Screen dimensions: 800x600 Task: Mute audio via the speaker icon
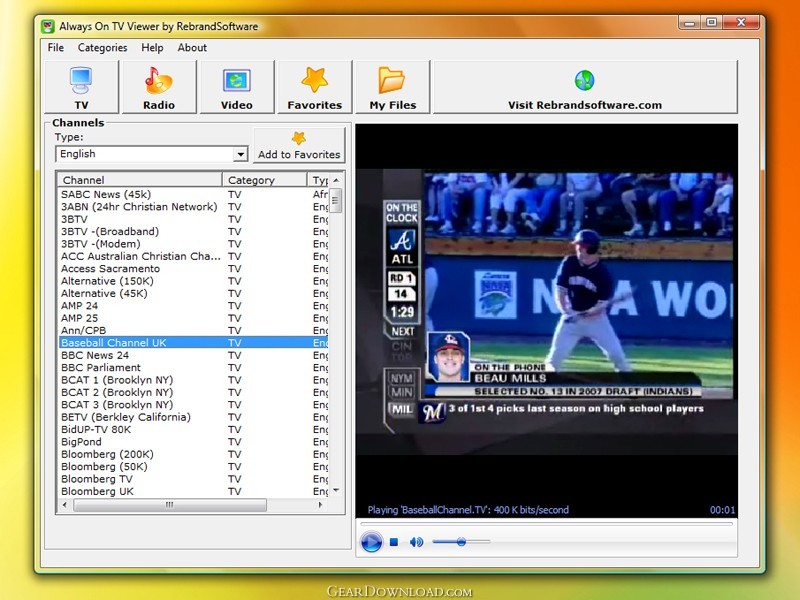tap(416, 542)
